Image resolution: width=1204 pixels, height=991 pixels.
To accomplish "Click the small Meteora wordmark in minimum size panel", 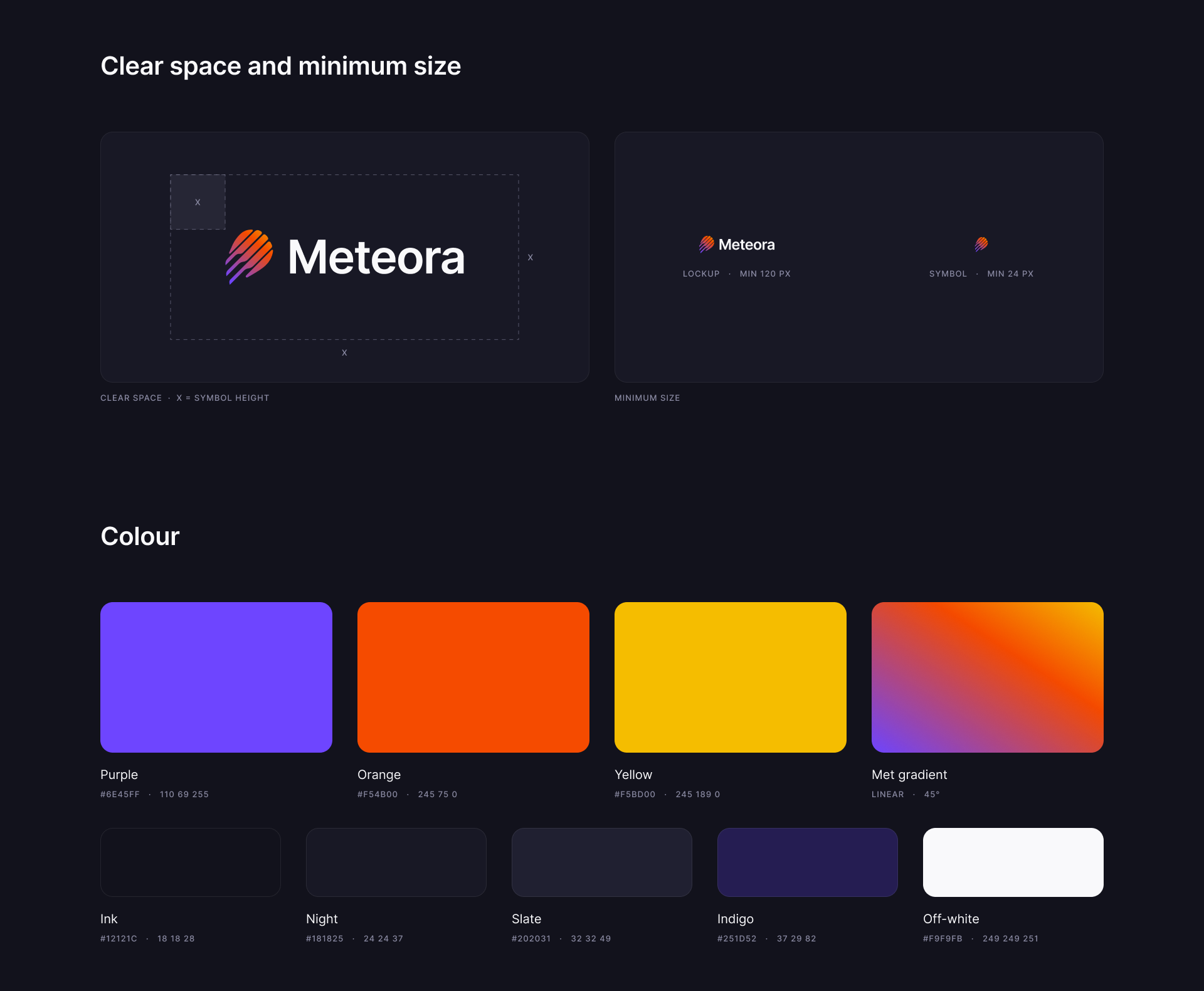I will [x=746, y=245].
